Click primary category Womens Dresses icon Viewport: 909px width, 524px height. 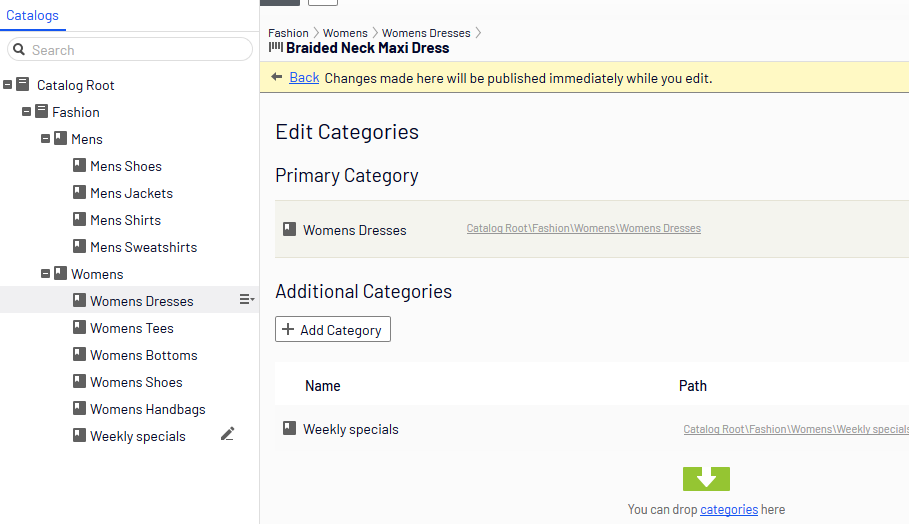pyautogui.click(x=289, y=229)
